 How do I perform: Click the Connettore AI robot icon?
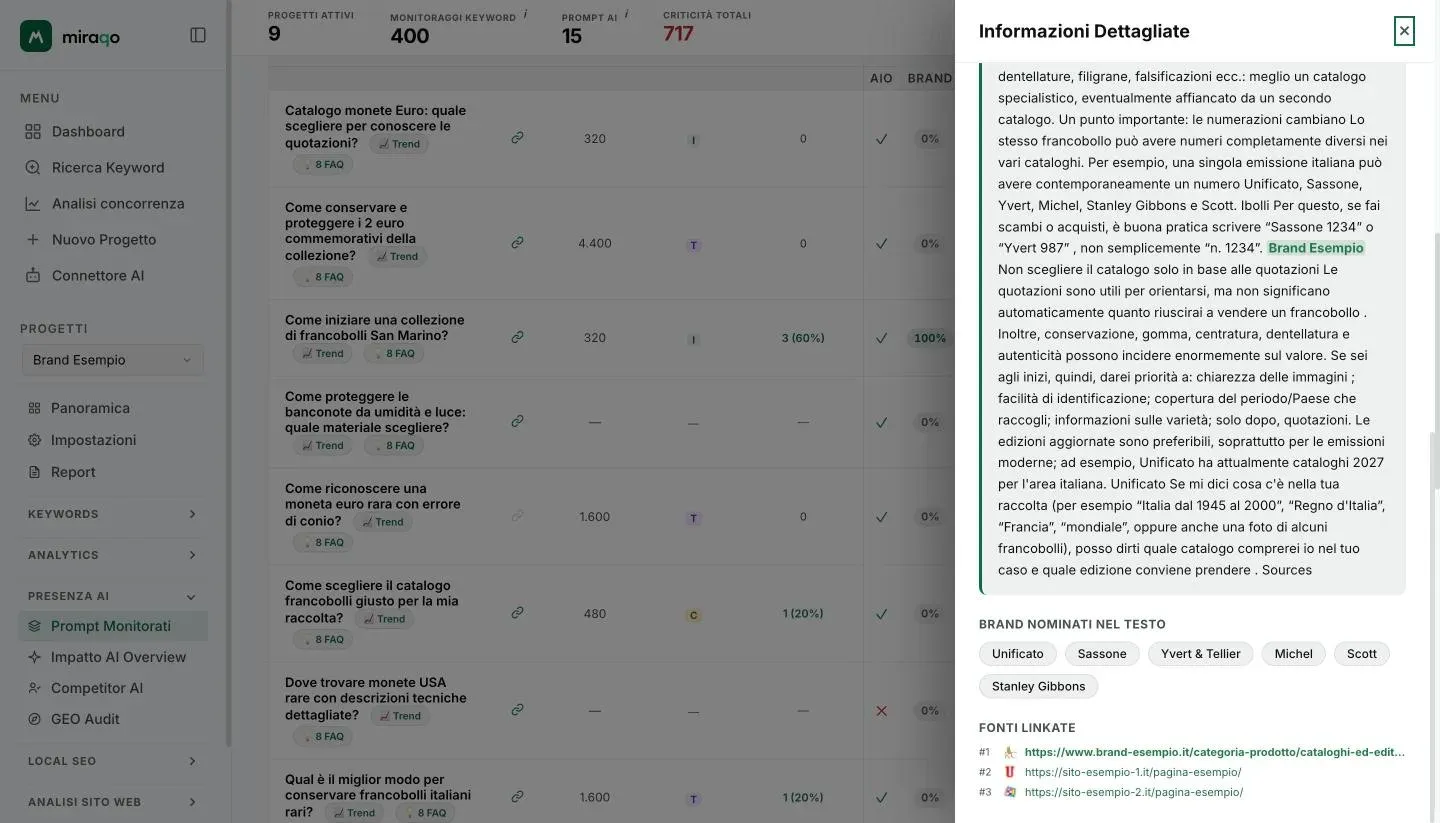[x=33, y=275]
